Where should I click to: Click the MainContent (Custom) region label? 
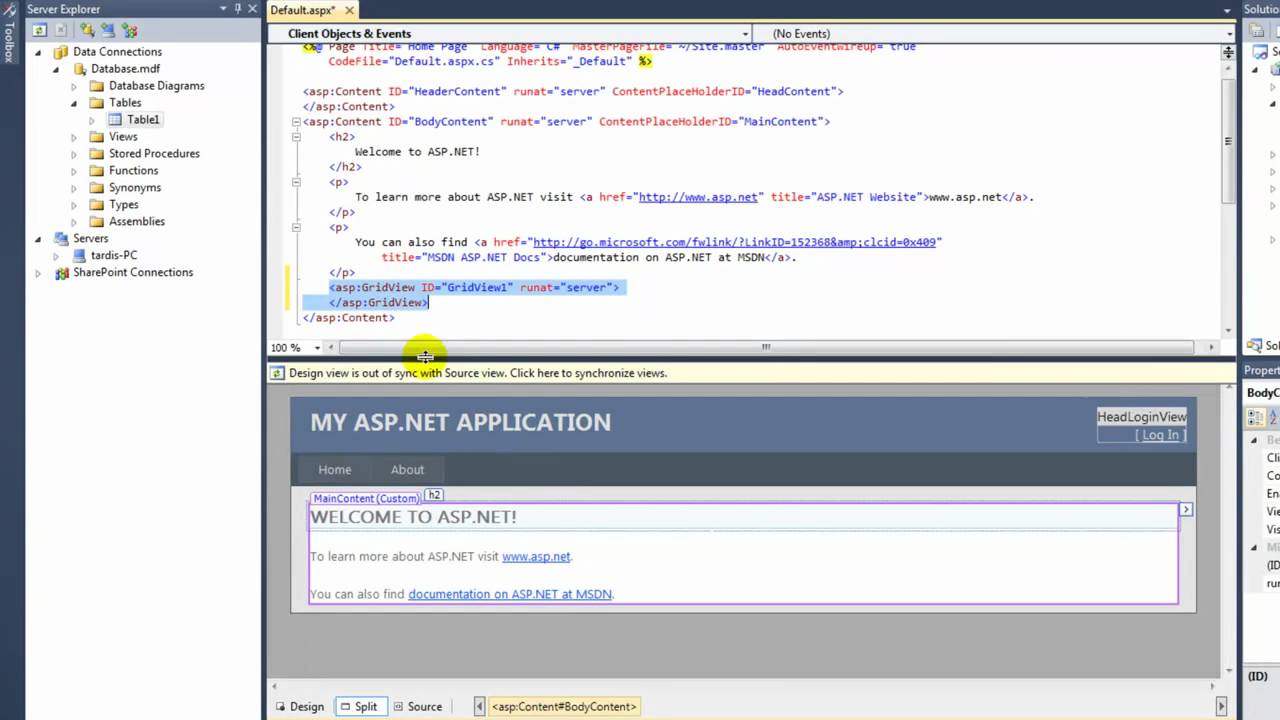[x=366, y=498]
